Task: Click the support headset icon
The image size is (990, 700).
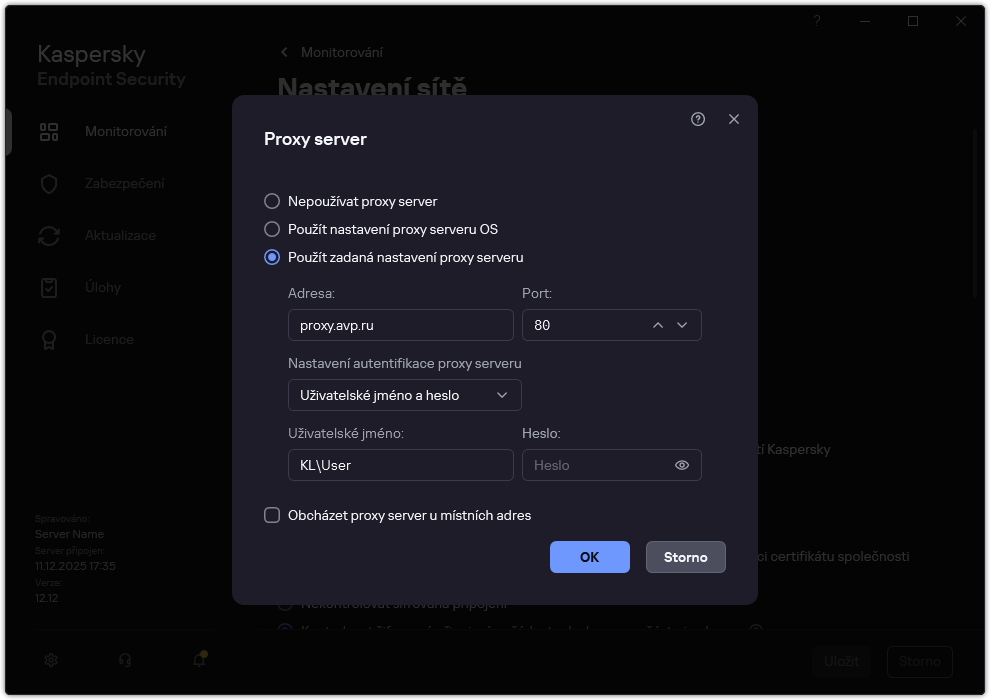Action: (124, 660)
